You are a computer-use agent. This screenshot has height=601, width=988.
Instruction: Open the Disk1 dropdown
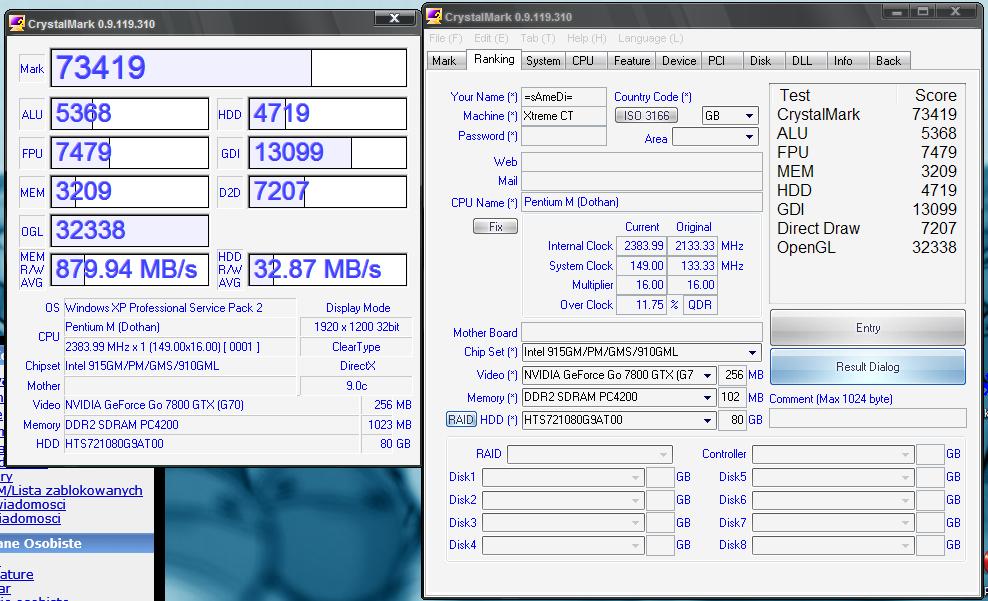pos(563,477)
